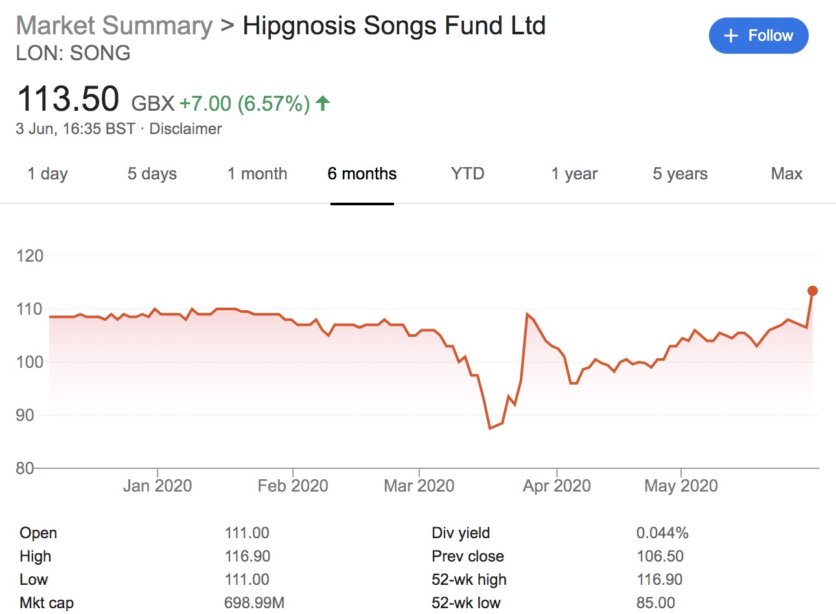
Task: Switch to the 1 year tab
Action: (x=574, y=174)
